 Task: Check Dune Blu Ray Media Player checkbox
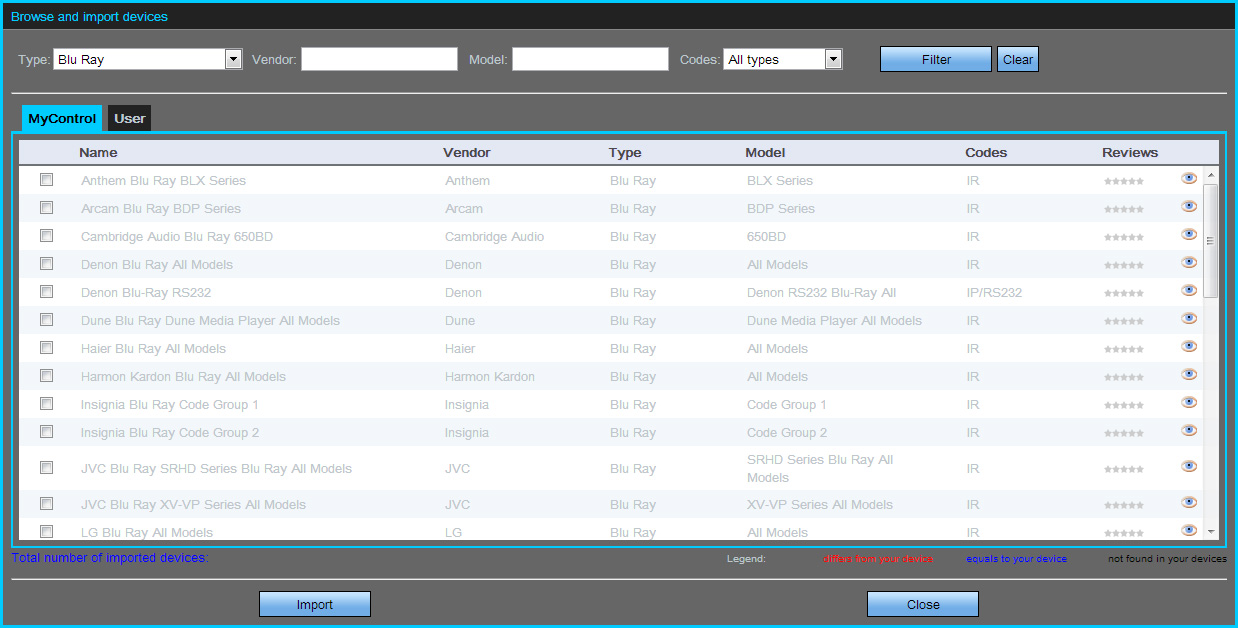[46, 320]
